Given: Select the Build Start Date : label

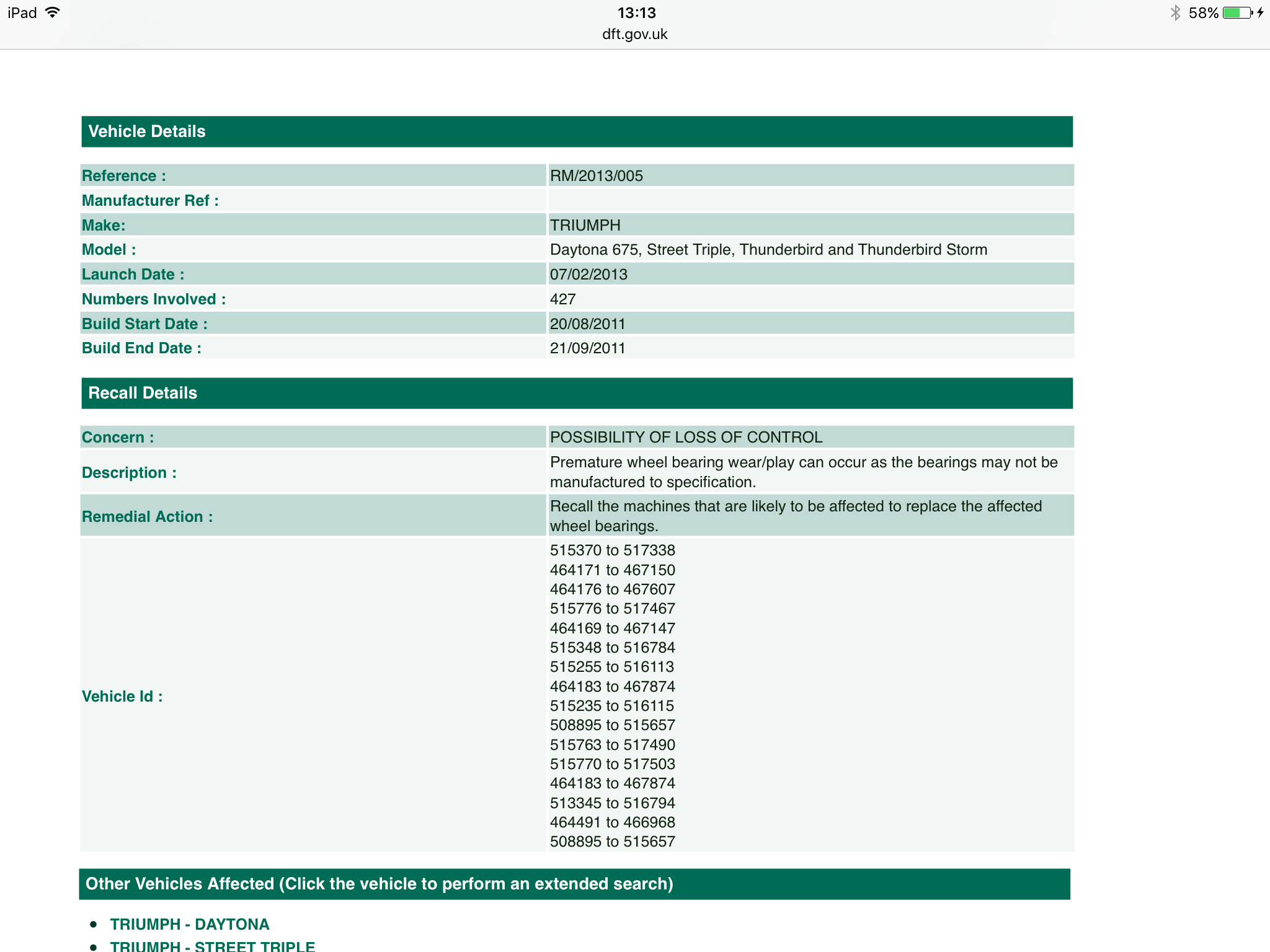Looking at the screenshot, I should [x=144, y=324].
